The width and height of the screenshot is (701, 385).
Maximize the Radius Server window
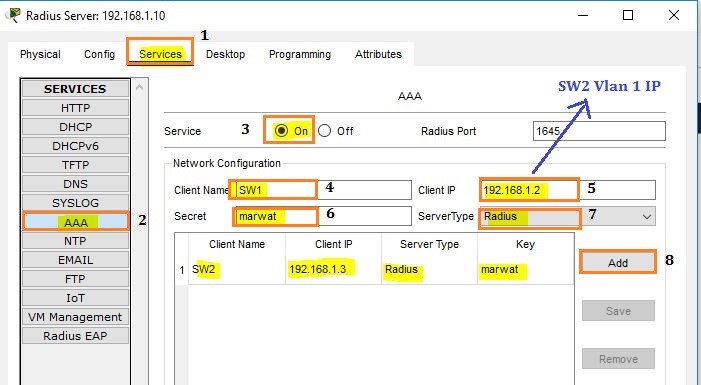click(628, 15)
